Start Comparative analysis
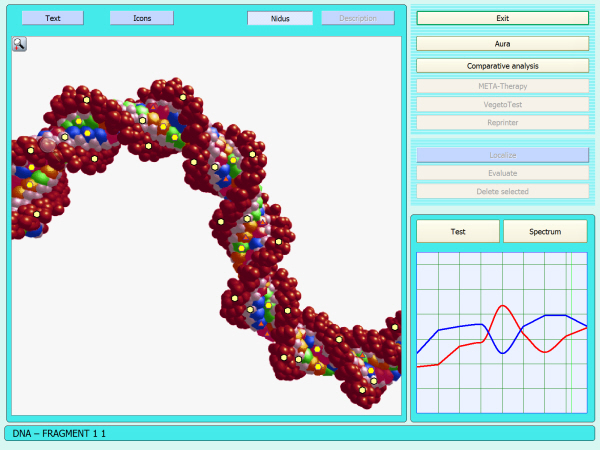Image resolution: width=600 pixels, height=450 pixels. click(502, 65)
